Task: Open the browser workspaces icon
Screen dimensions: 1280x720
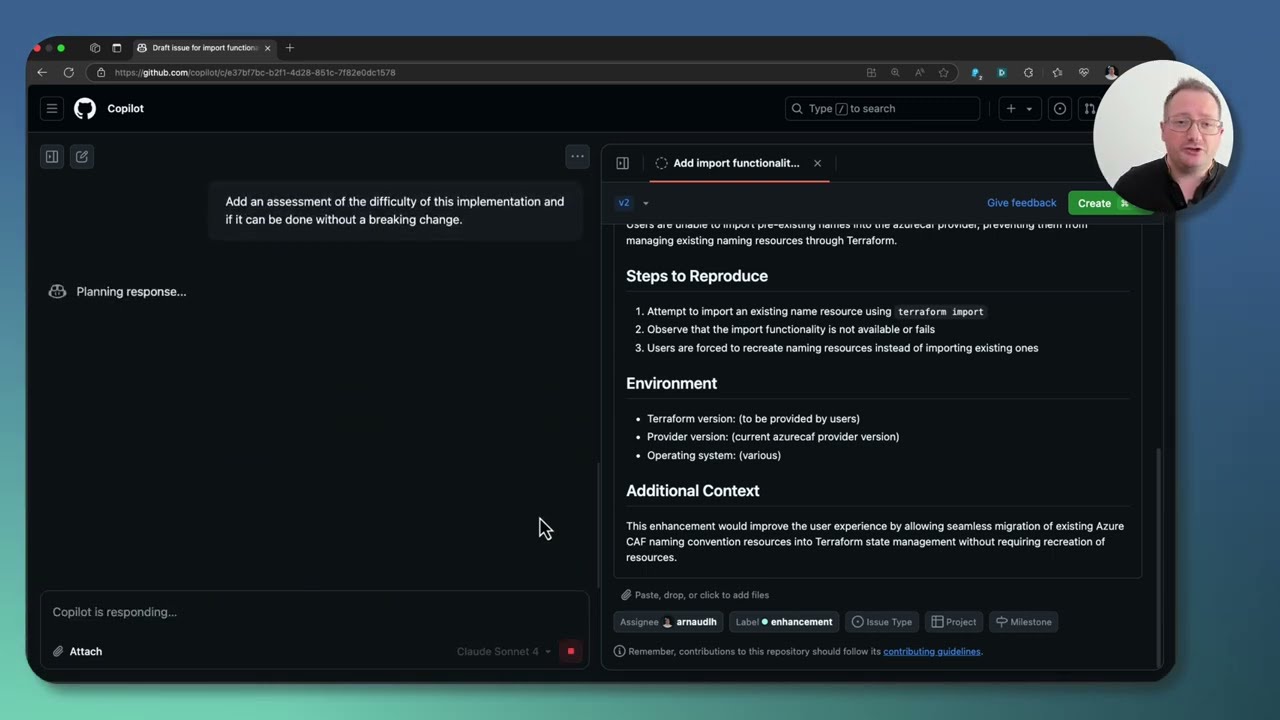Action: 95,48
